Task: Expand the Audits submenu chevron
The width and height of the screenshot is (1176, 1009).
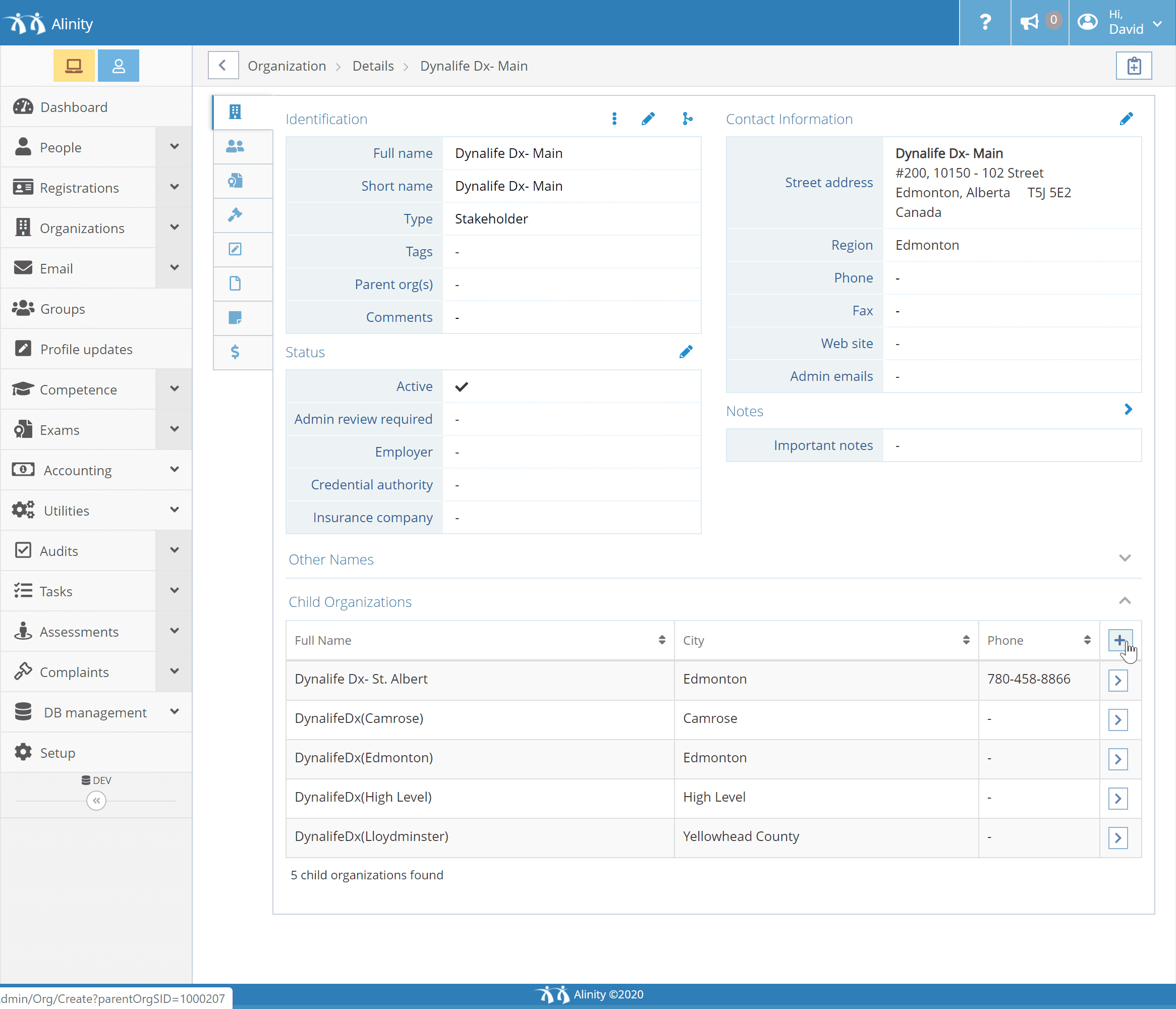Action: tap(174, 550)
